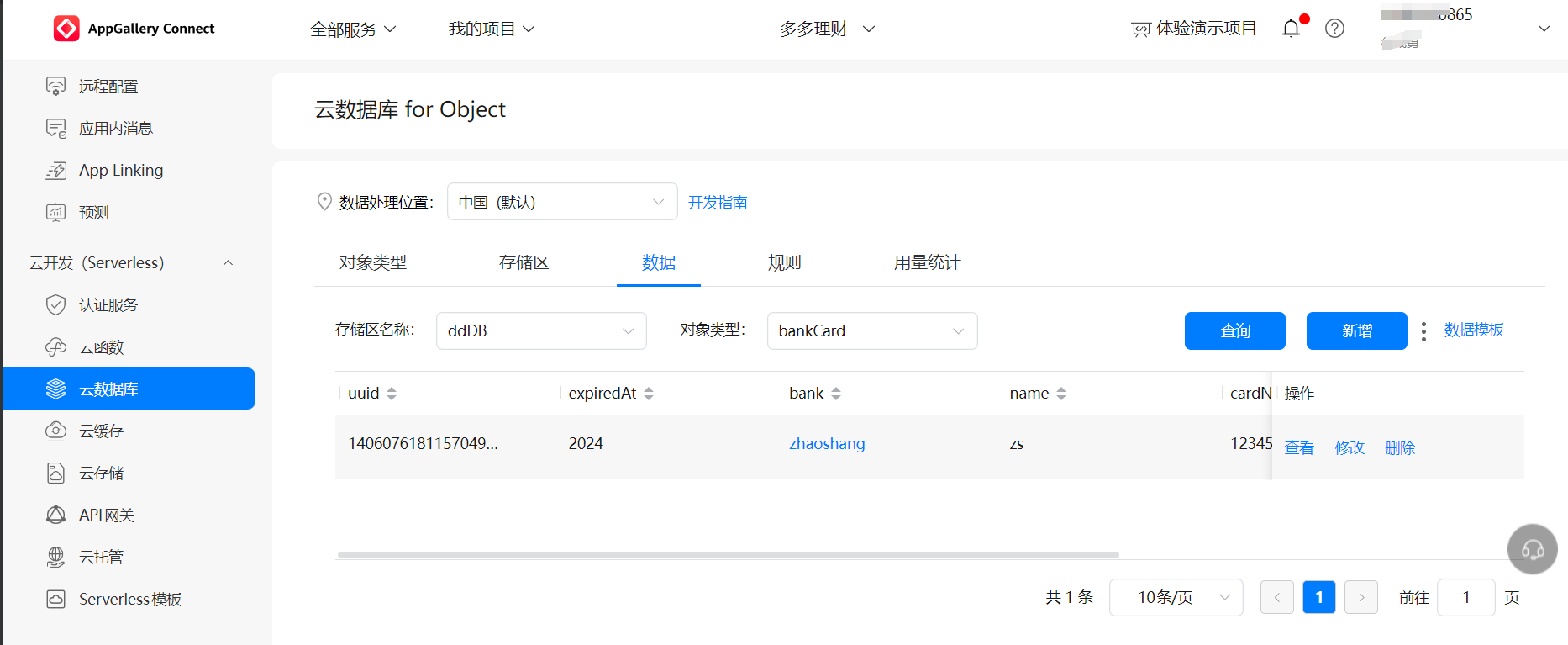Click the zhaoshang bank link
The height and width of the screenshot is (645, 1568).
(x=827, y=443)
